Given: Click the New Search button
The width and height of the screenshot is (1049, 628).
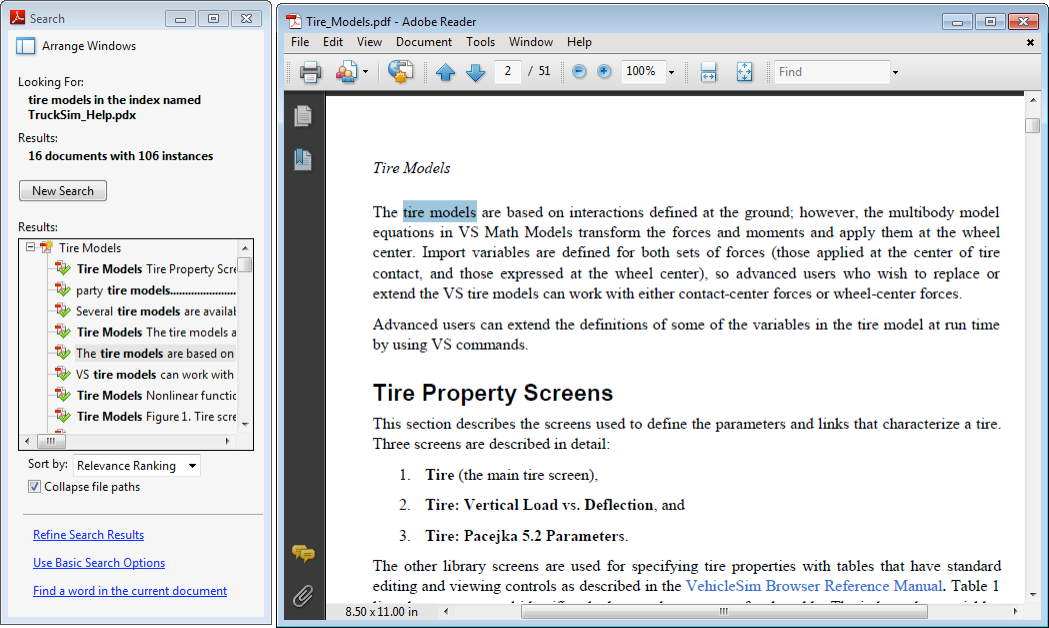Looking at the screenshot, I should coord(63,191).
